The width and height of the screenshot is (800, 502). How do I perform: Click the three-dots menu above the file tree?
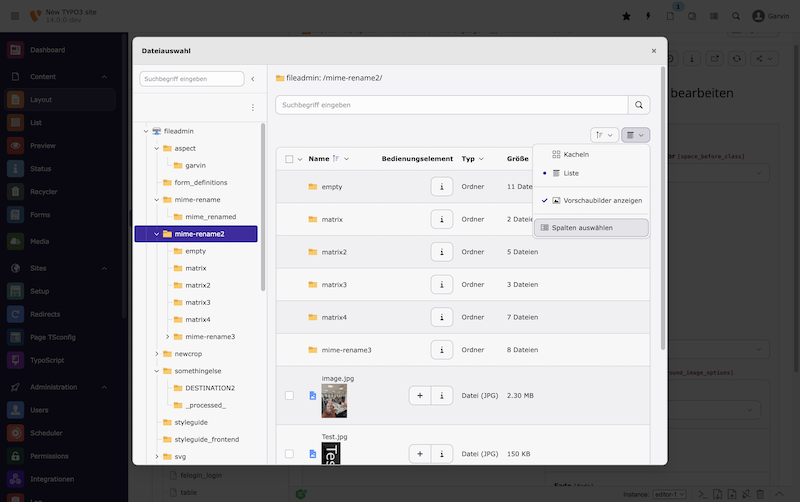[252, 107]
